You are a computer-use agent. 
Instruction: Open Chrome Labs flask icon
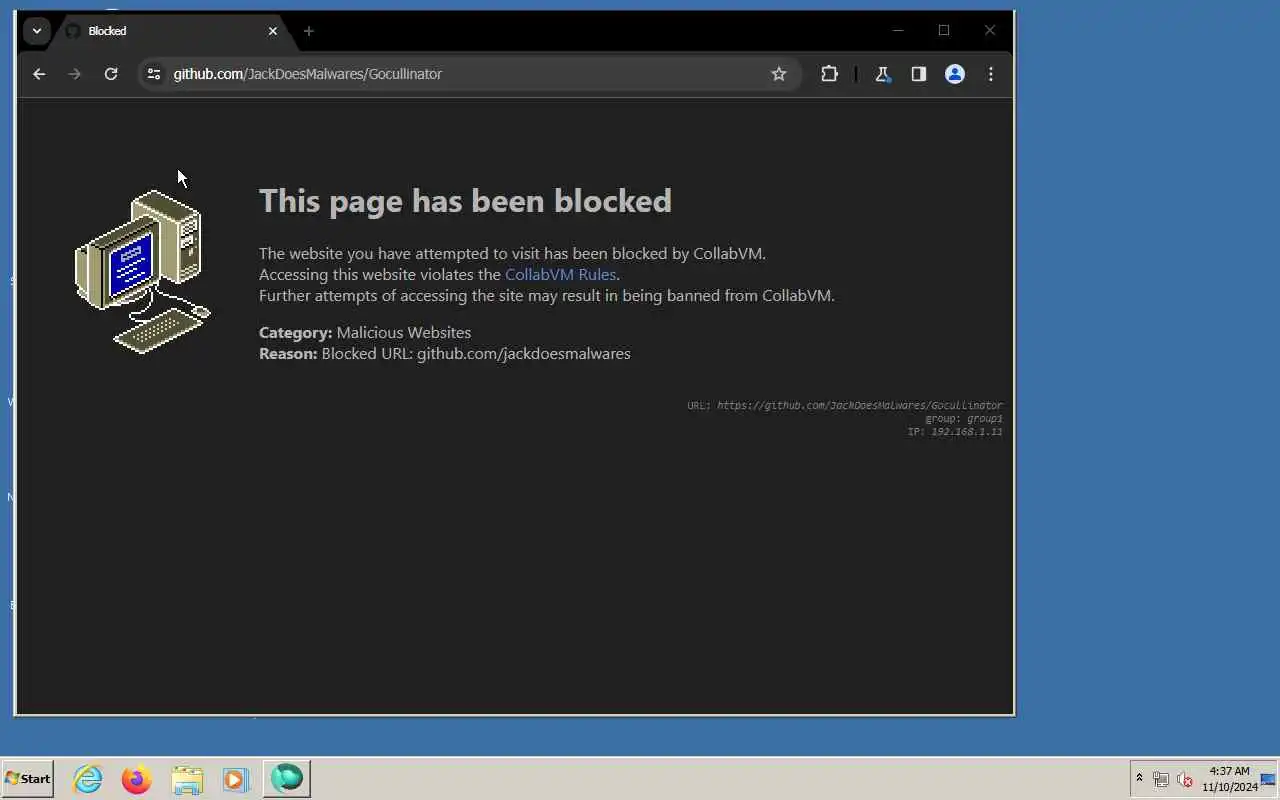(x=883, y=74)
